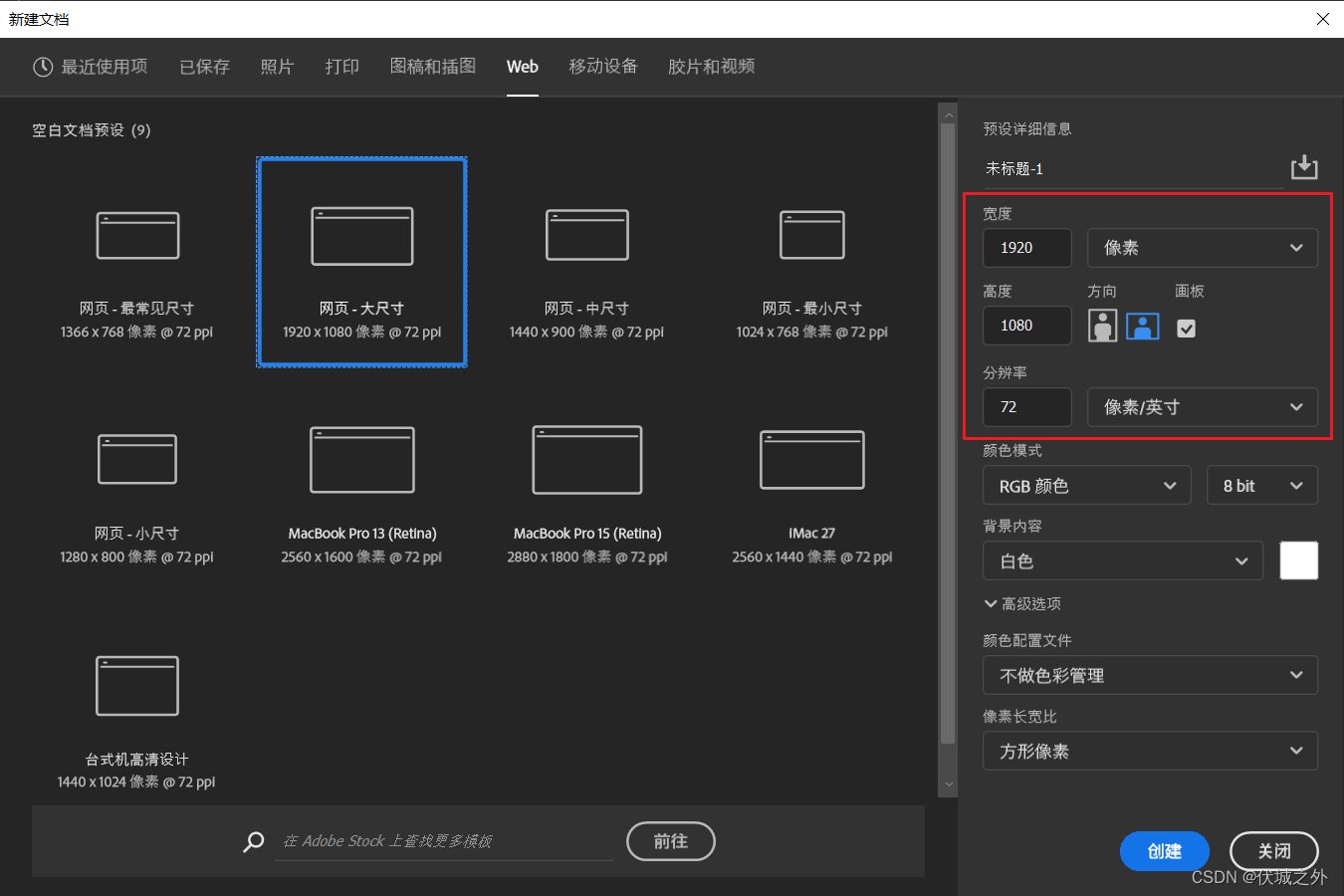The height and width of the screenshot is (896, 1344).
Task: Select the 网页-最常见尺寸 preset thumbnail
Action: (x=137, y=236)
